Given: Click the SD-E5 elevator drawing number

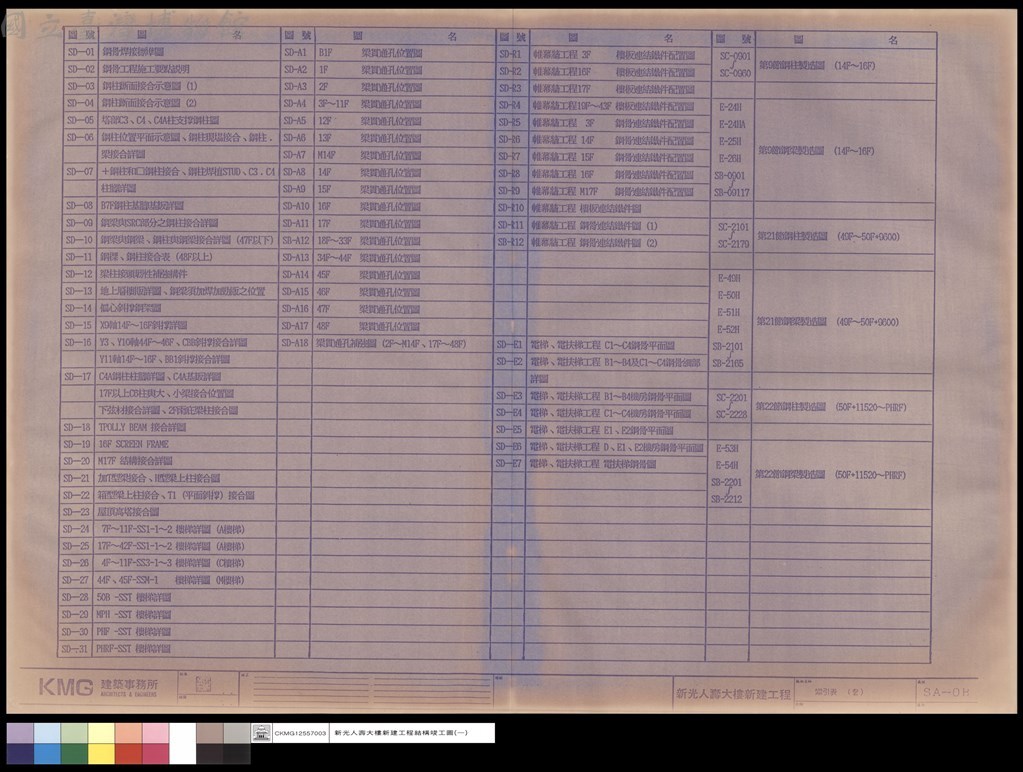Looking at the screenshot, I should pyautogui.click(x=509, y=429).
